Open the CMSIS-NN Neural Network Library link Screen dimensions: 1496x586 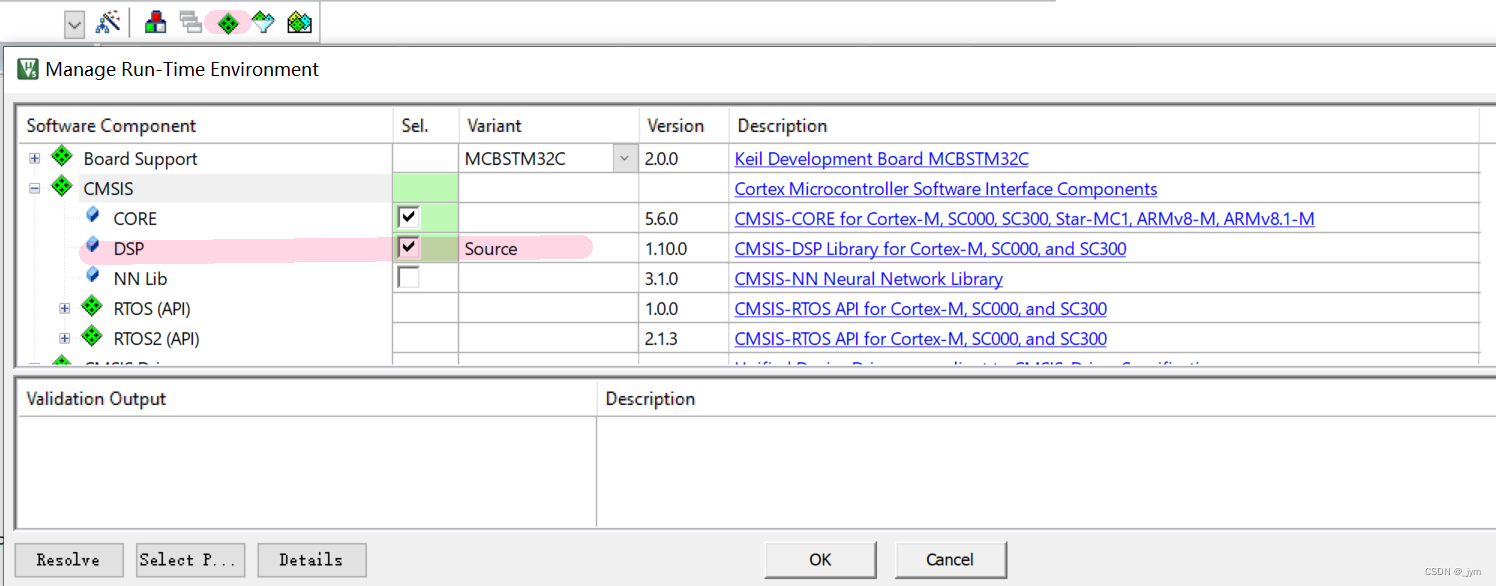pyautogui.click(x=868, y=279)
